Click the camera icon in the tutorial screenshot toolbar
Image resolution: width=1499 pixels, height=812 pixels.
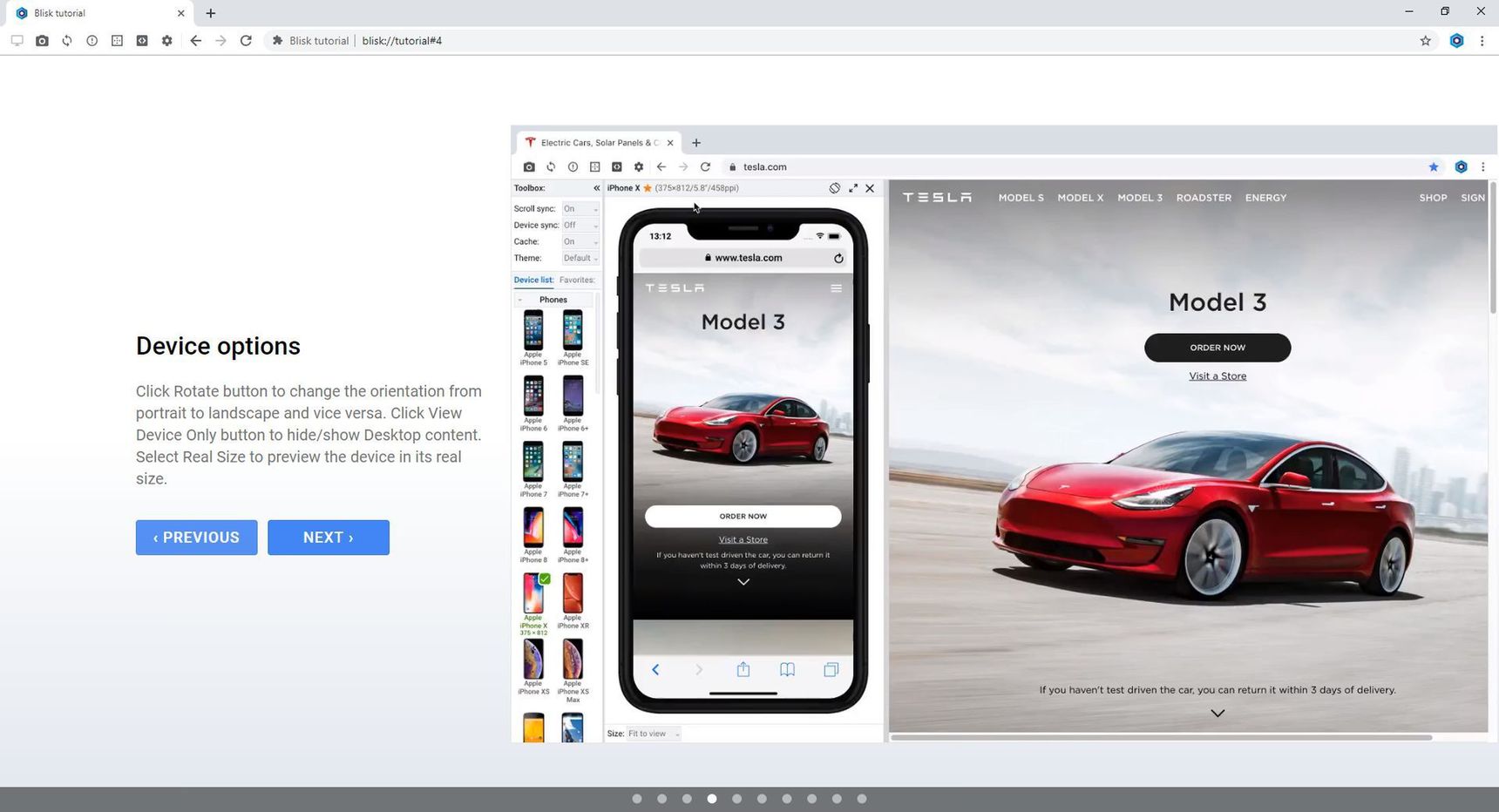coord(529,167)
